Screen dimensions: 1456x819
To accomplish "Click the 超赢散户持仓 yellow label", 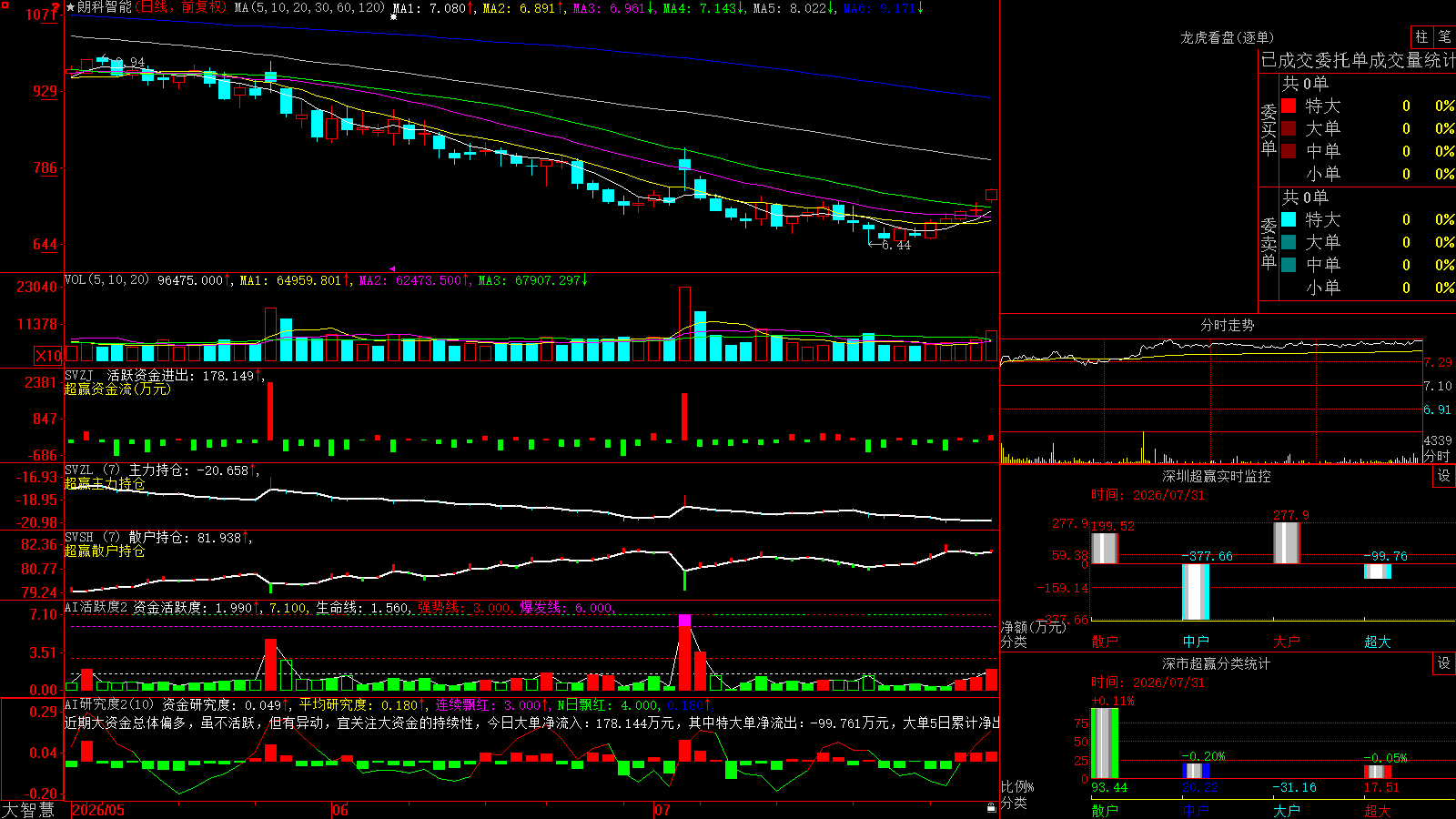I will tap(105, 551).
